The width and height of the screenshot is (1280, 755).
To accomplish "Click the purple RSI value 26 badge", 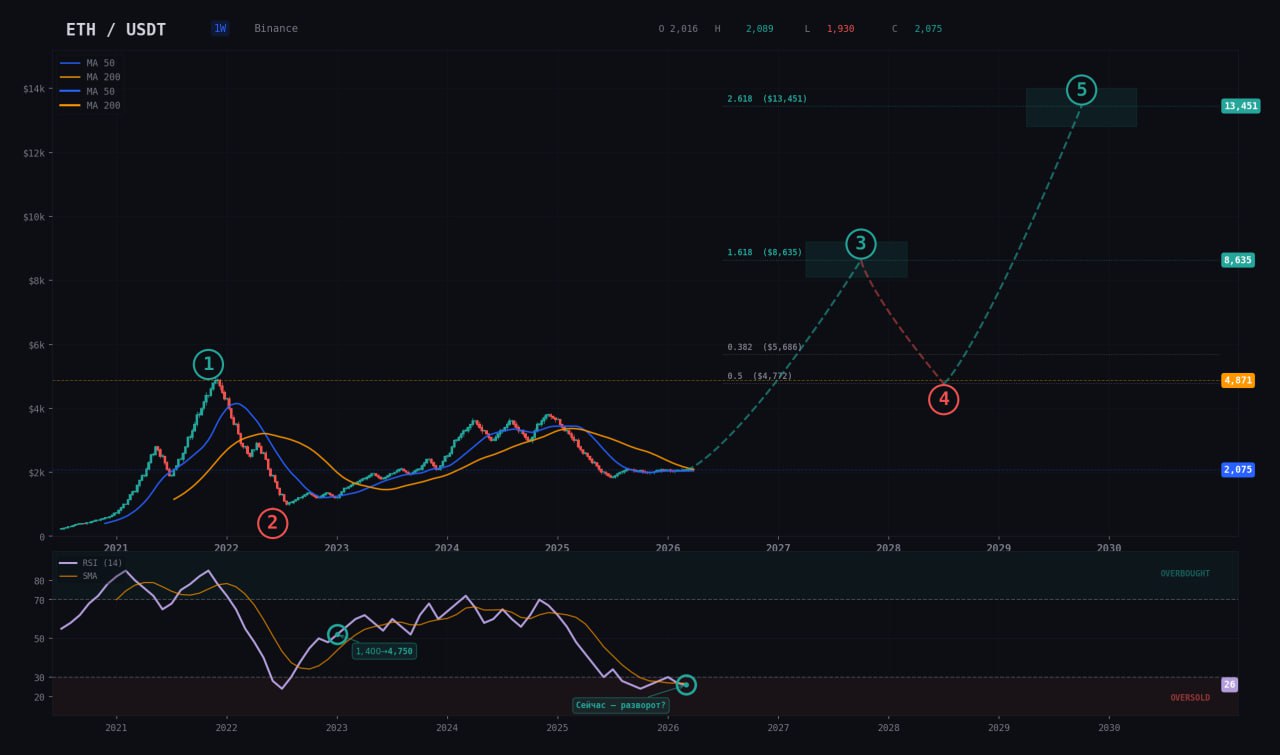I will pos(1229,685).
